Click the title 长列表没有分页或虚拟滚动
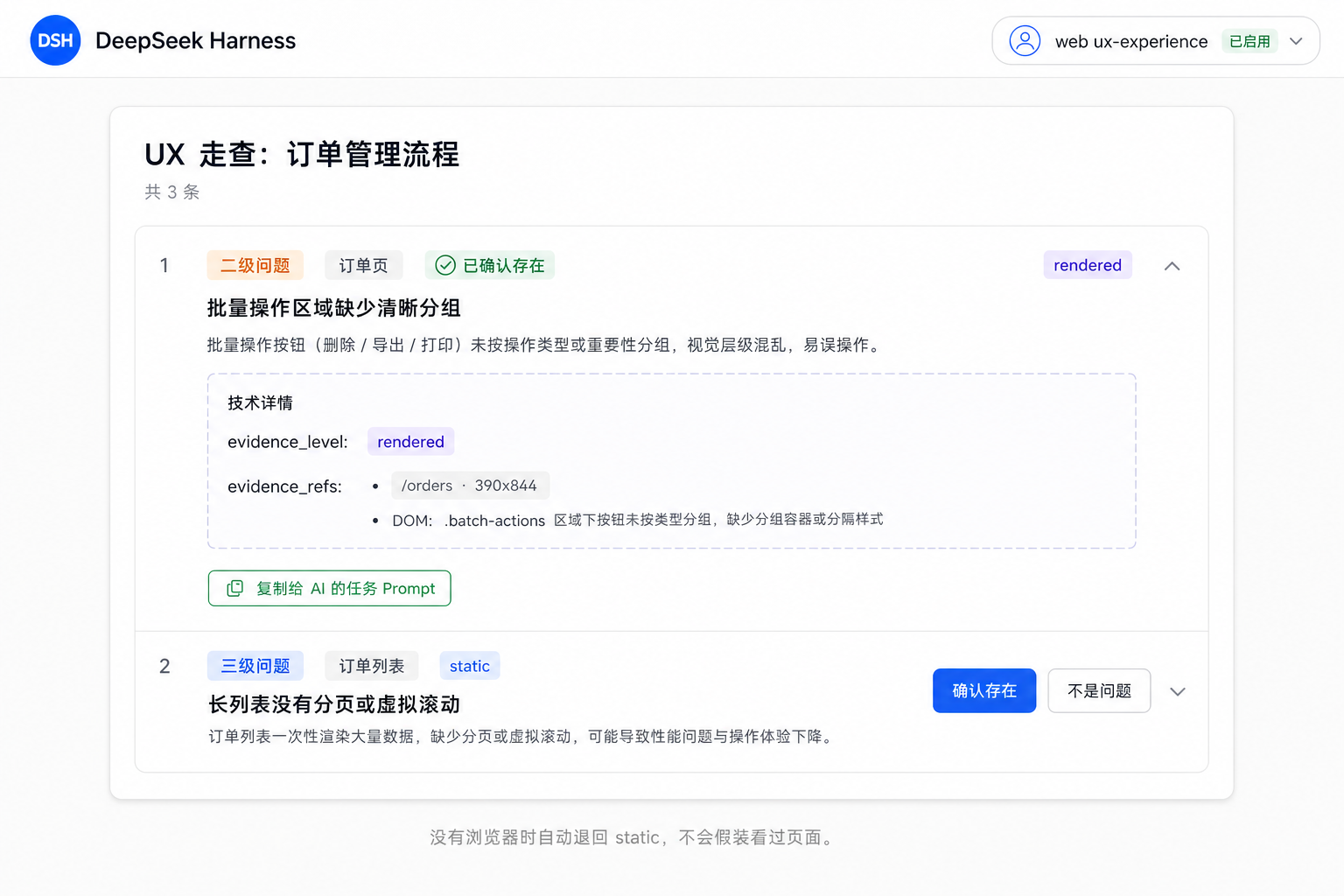This screenshot has height=896, width=1344. pyautogui.click(x=334, y=704)
